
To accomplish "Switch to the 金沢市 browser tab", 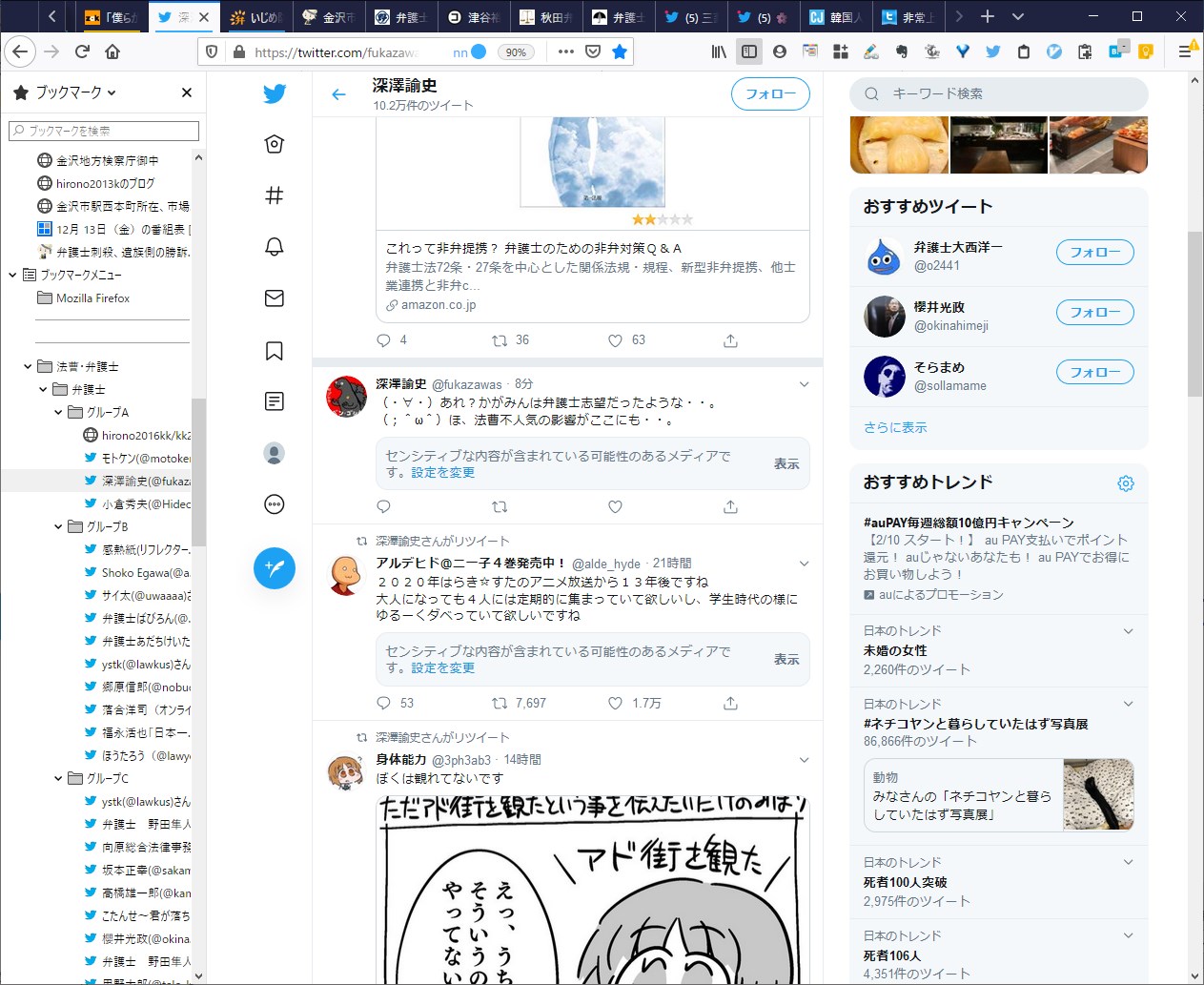I will coord(329,17).
